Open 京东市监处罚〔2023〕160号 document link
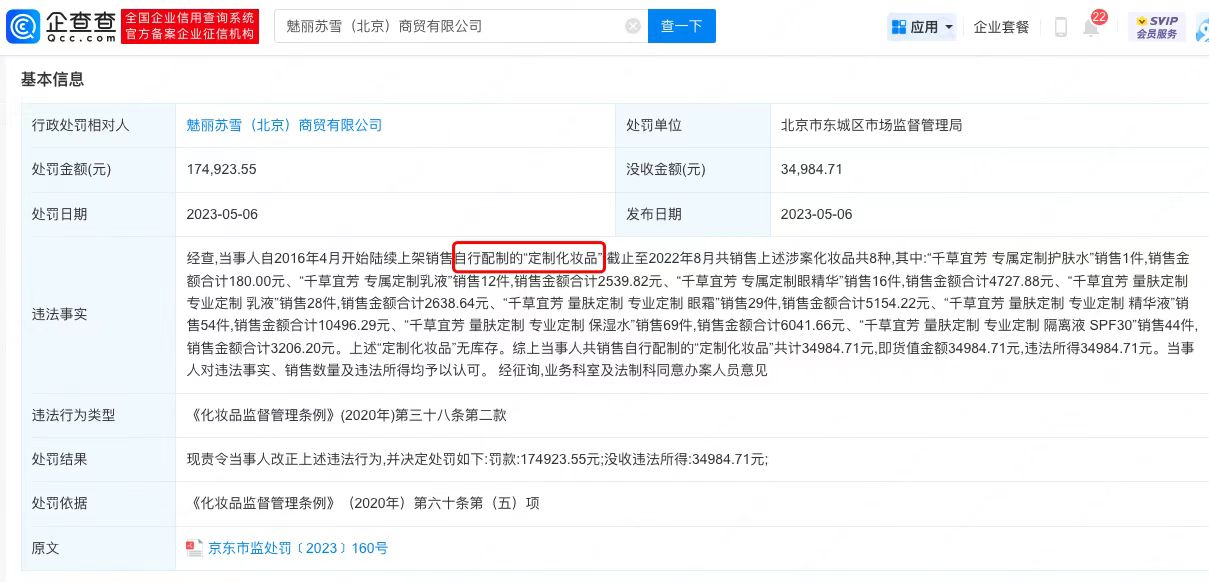The width and height of the screenshot is (1209, 582). (x=297, y=548)
